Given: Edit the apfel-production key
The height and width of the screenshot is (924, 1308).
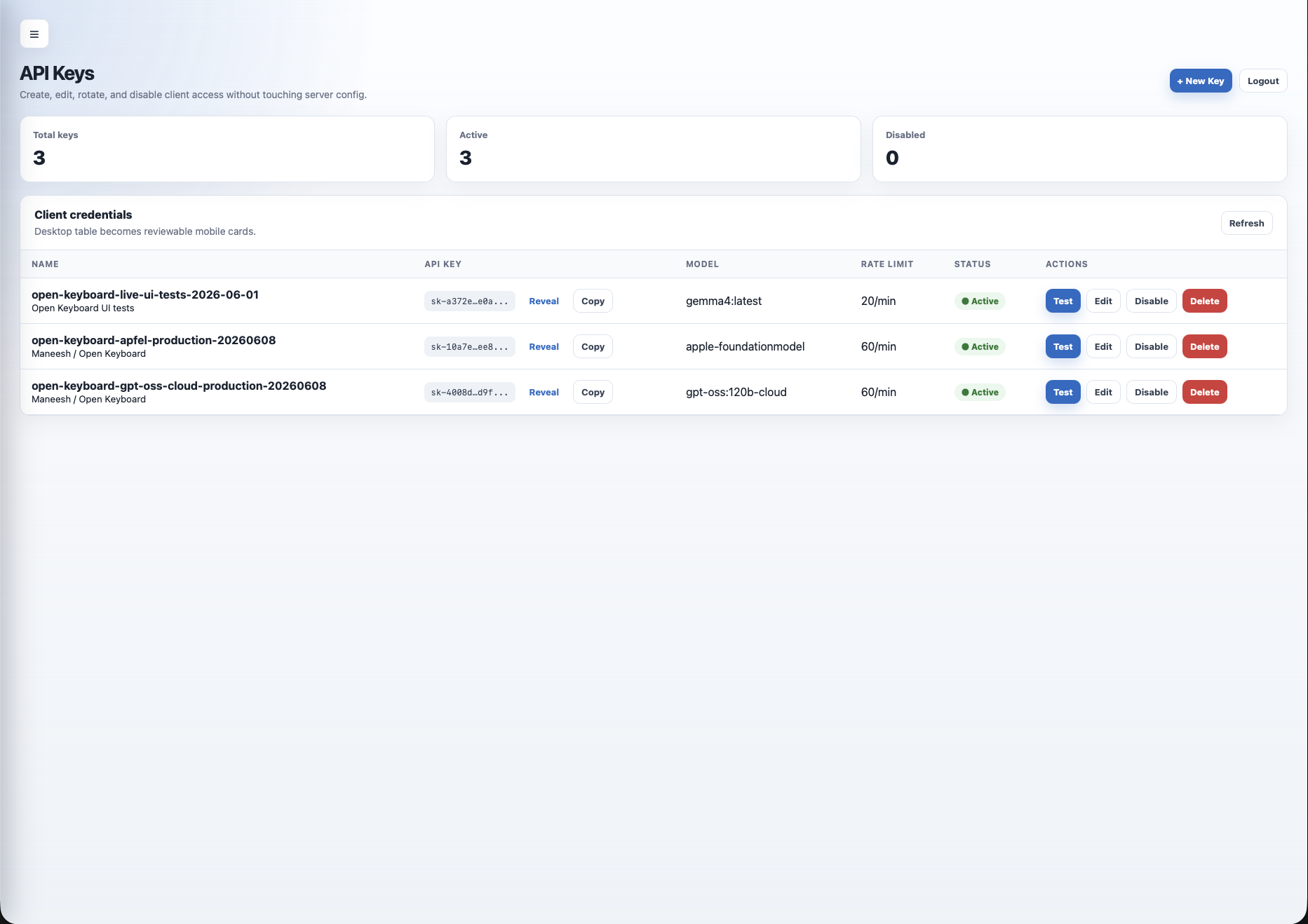Looking at the screenshot, I should point(1103,346).
